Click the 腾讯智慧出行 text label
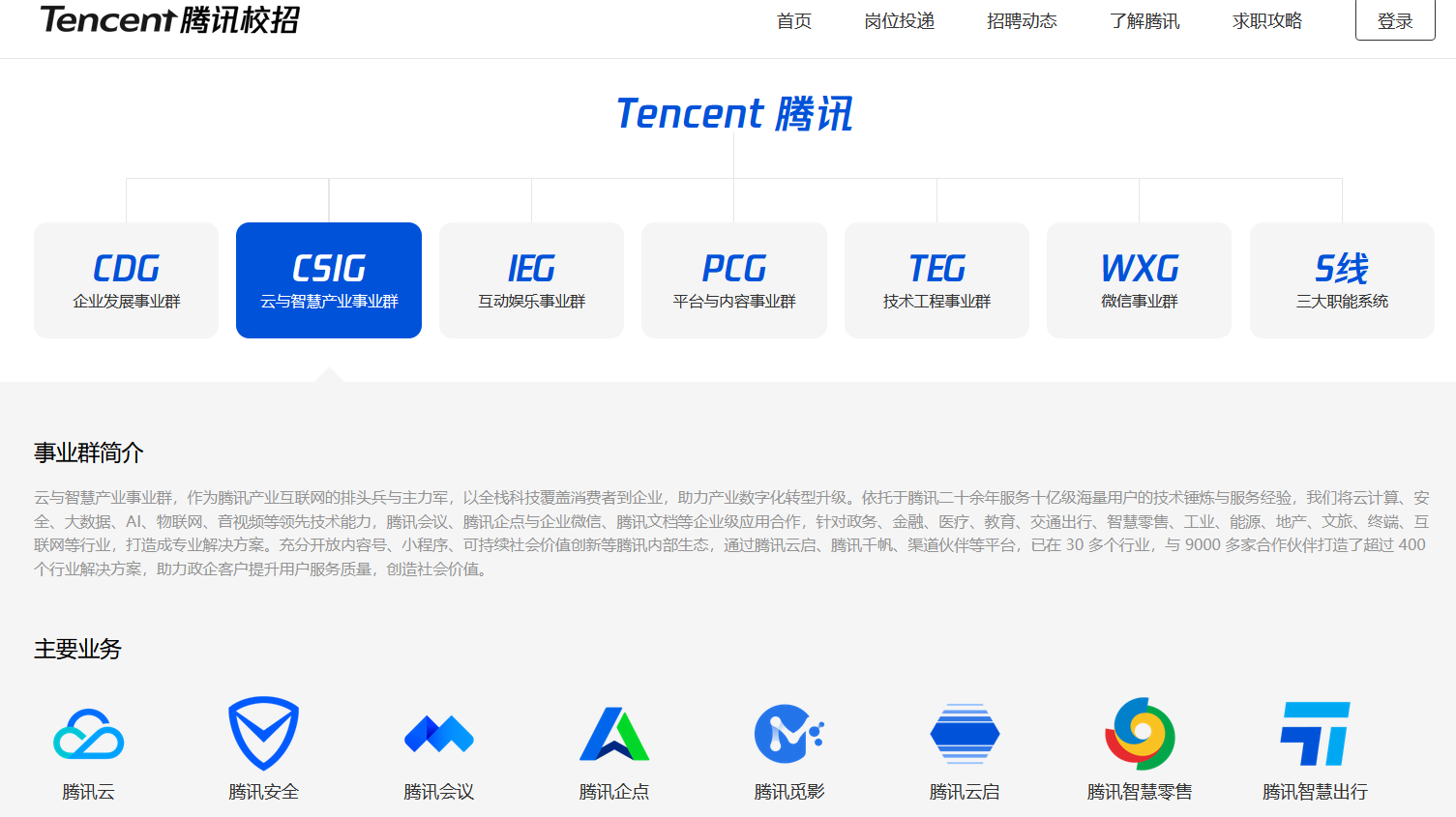The height and width of the screenshot is (817, 1456). point(1315,792)
